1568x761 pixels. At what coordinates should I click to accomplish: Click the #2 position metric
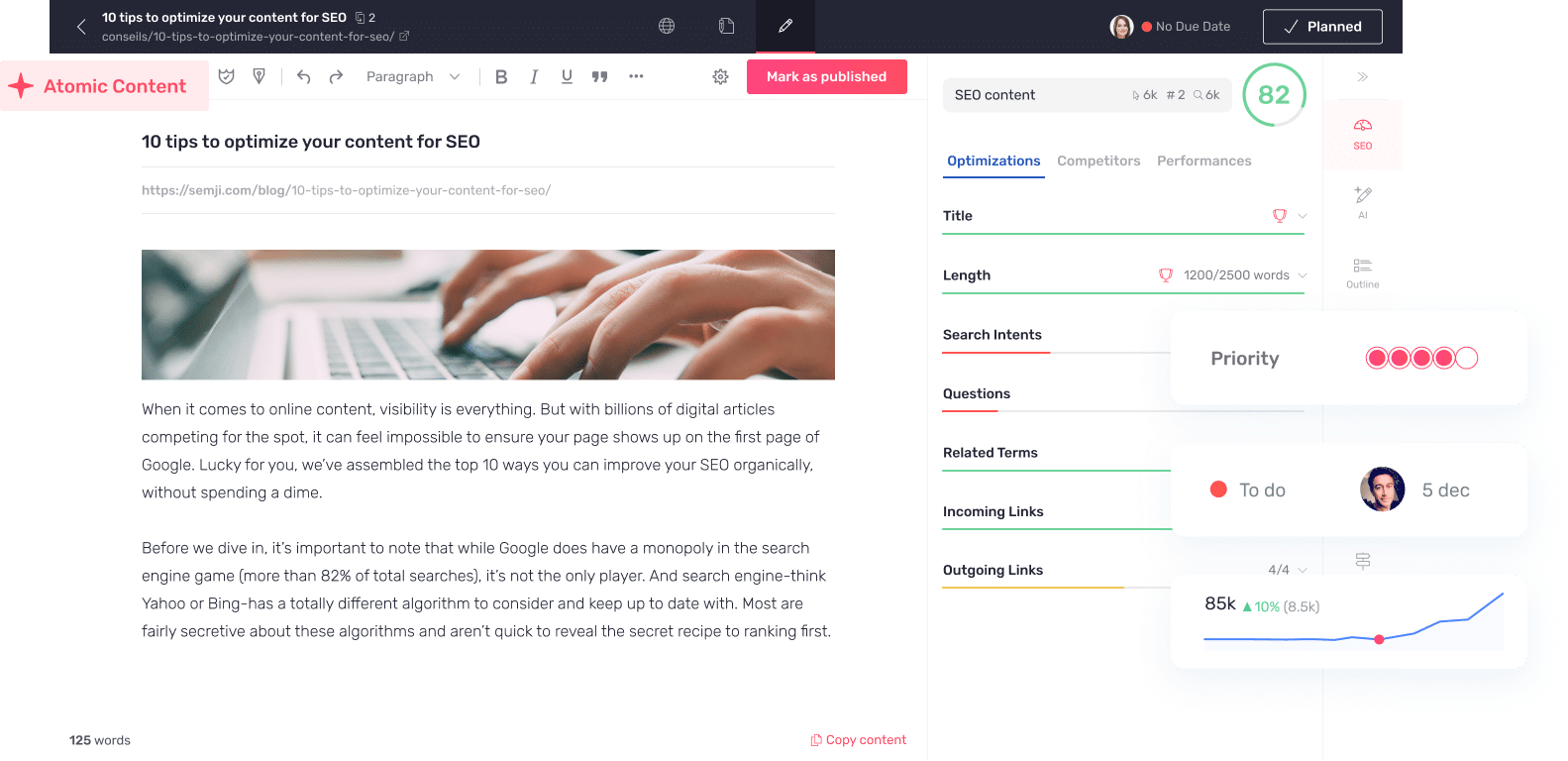1176,95
